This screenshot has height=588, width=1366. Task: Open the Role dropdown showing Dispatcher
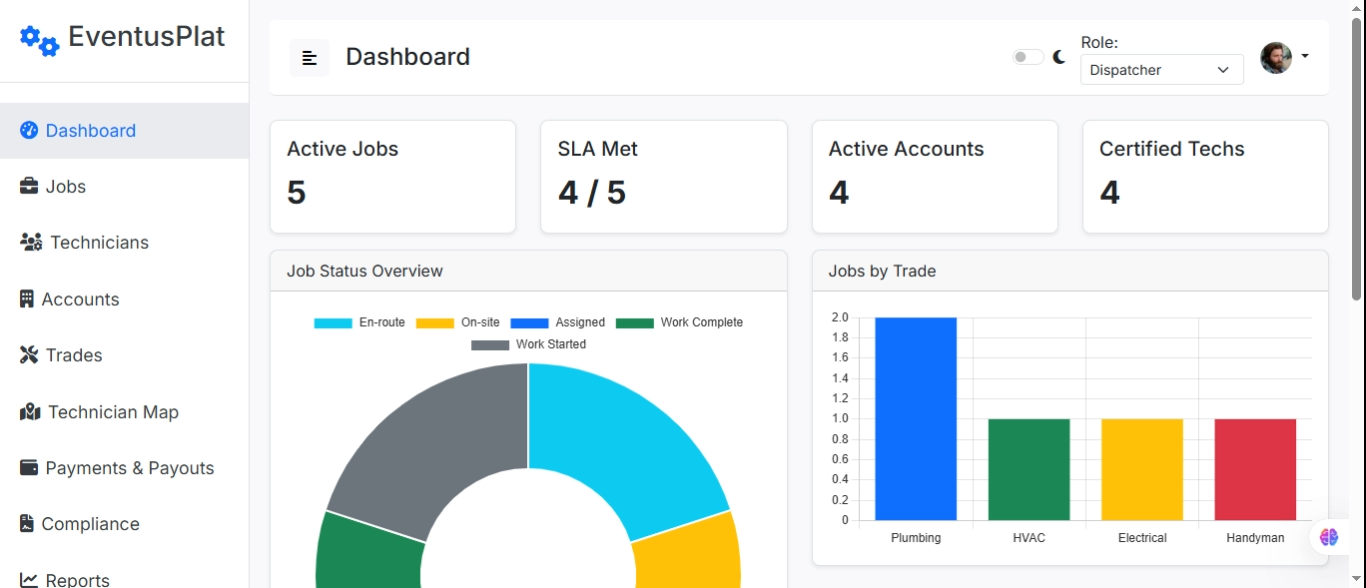1161,69
